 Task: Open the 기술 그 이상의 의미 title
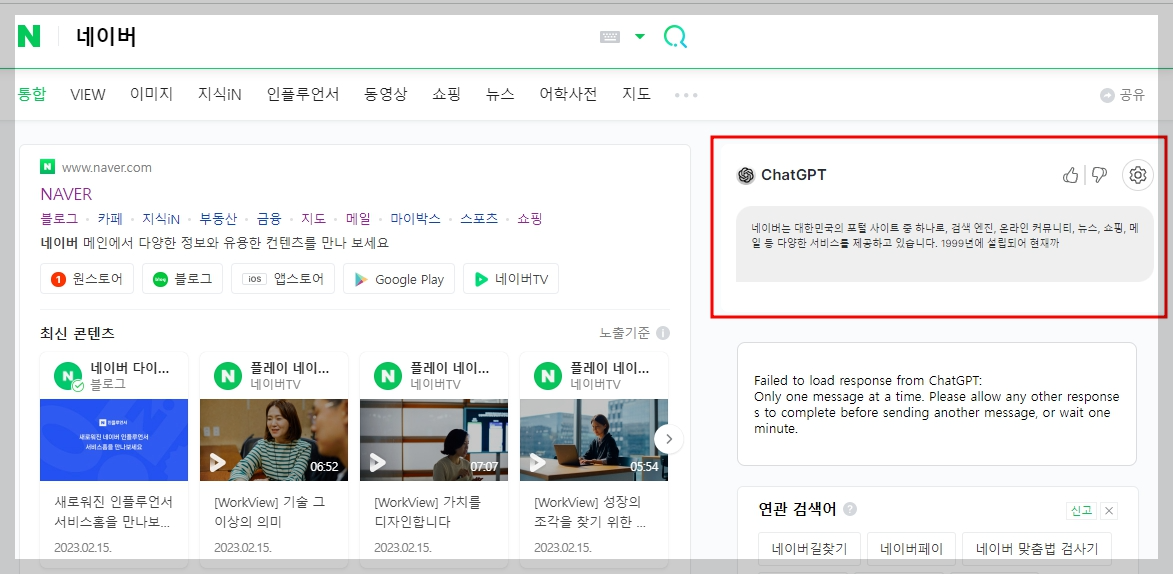[x=270, y=511]
